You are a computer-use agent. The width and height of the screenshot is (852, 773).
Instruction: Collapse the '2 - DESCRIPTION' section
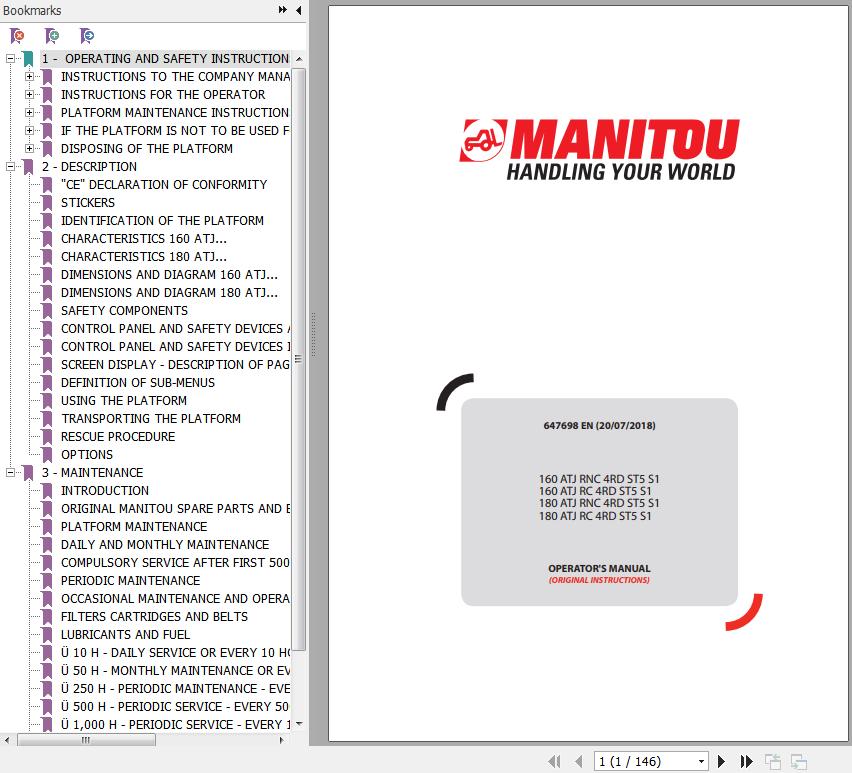click(x=10, y=166)
